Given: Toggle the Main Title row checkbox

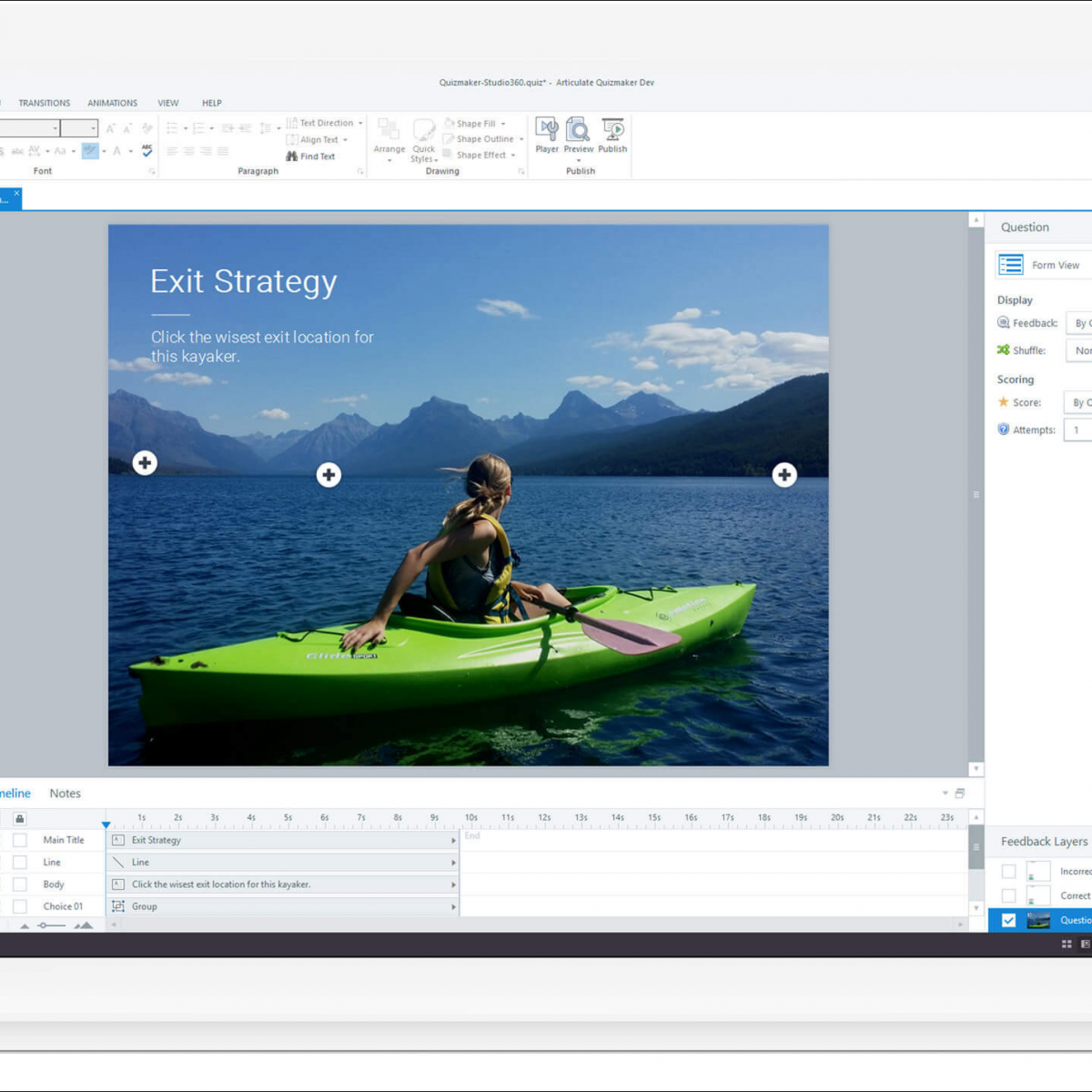Looking at the screenshot, I should tap(20, 840).
